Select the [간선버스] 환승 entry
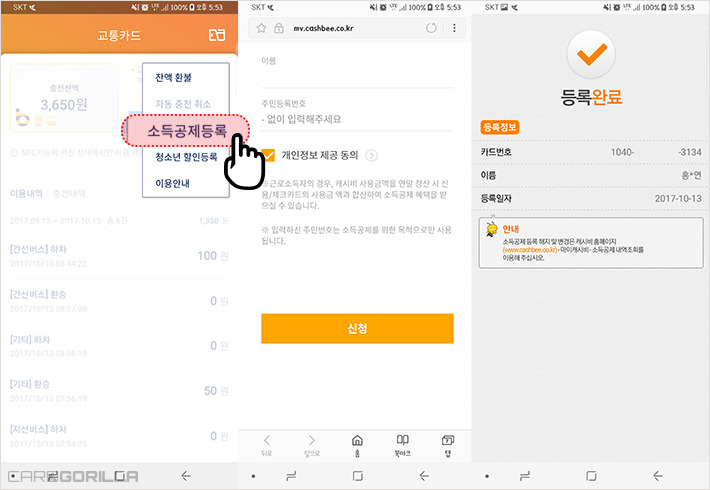Screen dimensions: 710x490 (x=119, y=301)
